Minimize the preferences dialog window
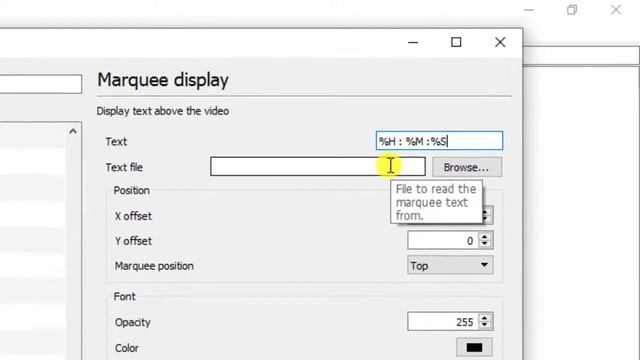The width and height of the screenshot is (640, 360). [x=413, y=42]
